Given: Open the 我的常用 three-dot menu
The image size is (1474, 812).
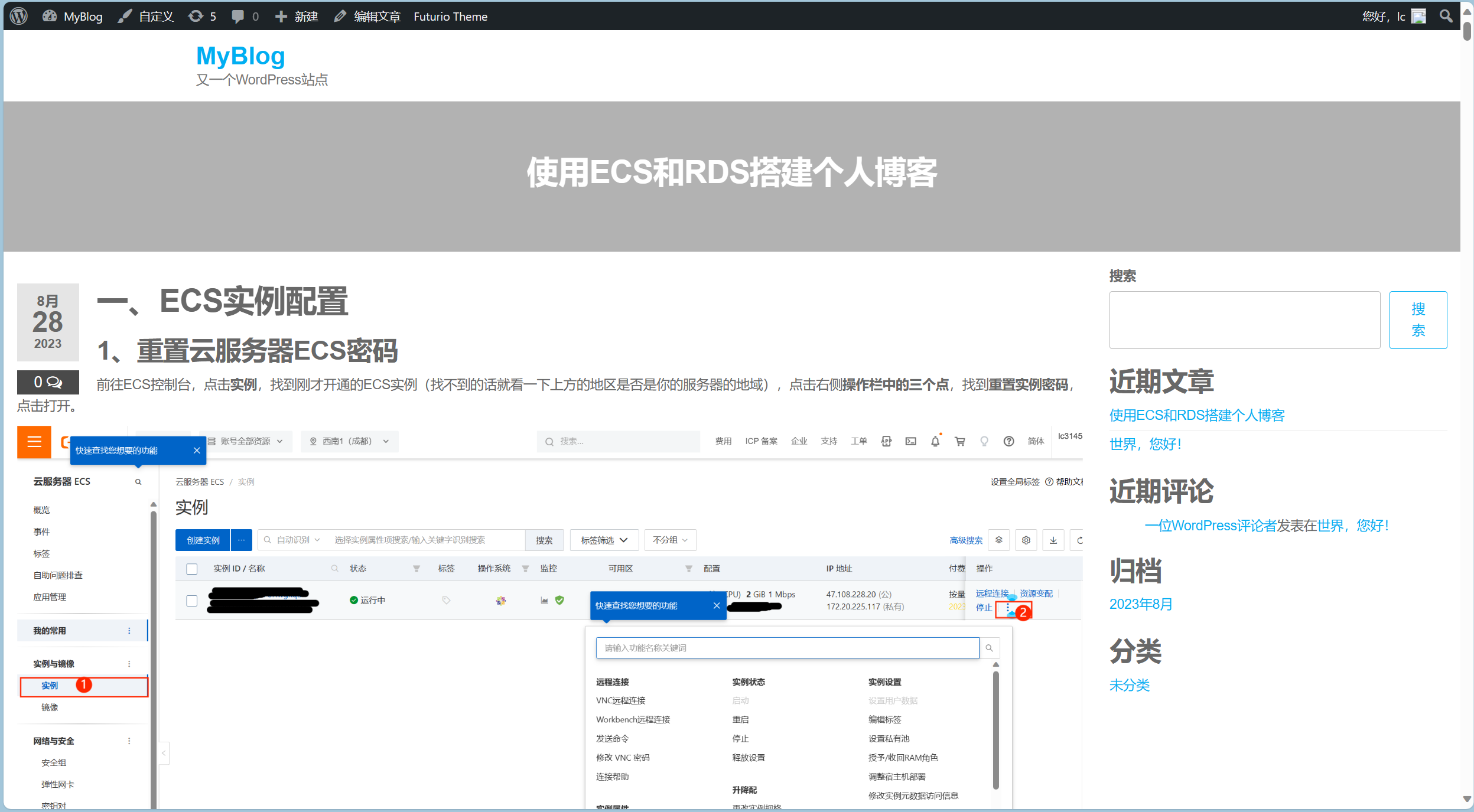Looking at the screenshot, I should [x=129, y=631].
